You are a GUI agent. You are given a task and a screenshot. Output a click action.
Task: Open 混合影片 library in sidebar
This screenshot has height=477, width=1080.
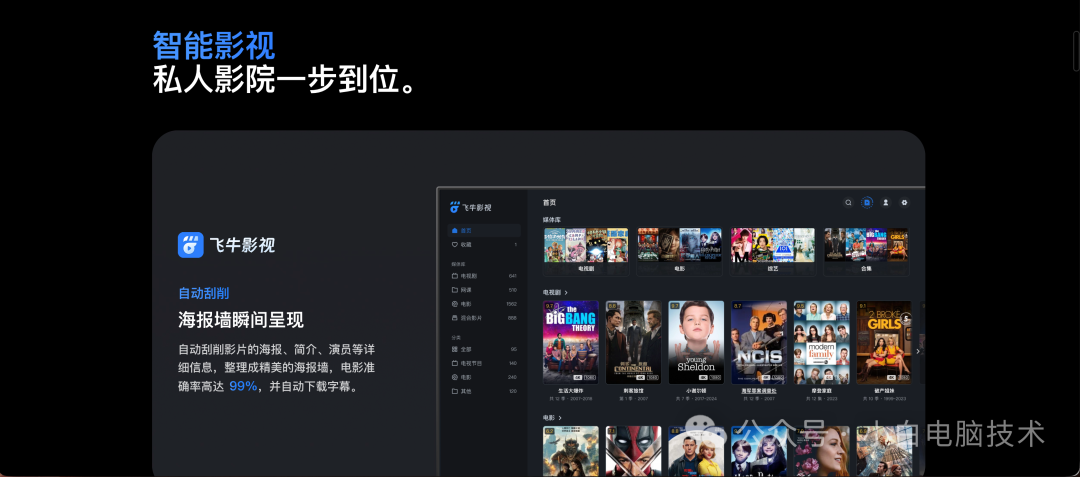coord(484,318)
